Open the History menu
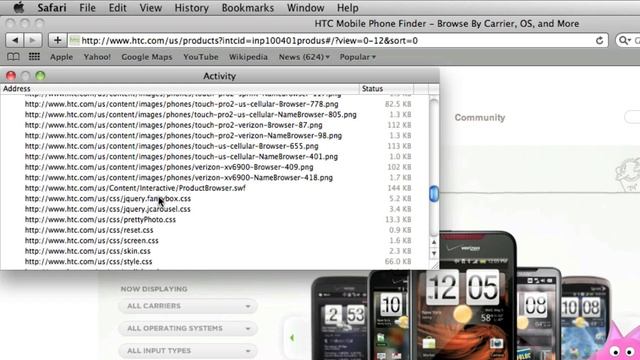Viewport: 640px width, 360px height. tap(191, 8)
